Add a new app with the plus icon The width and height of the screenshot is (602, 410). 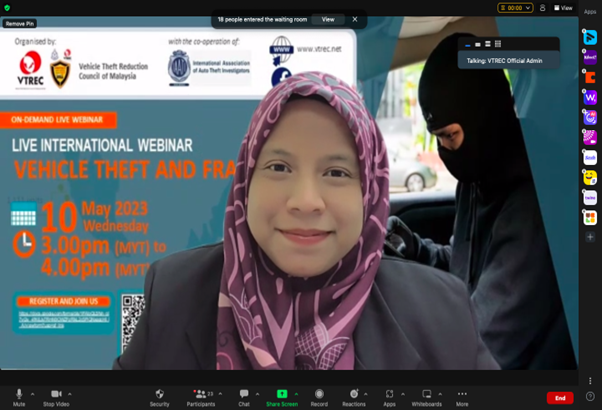pos(590,237)
